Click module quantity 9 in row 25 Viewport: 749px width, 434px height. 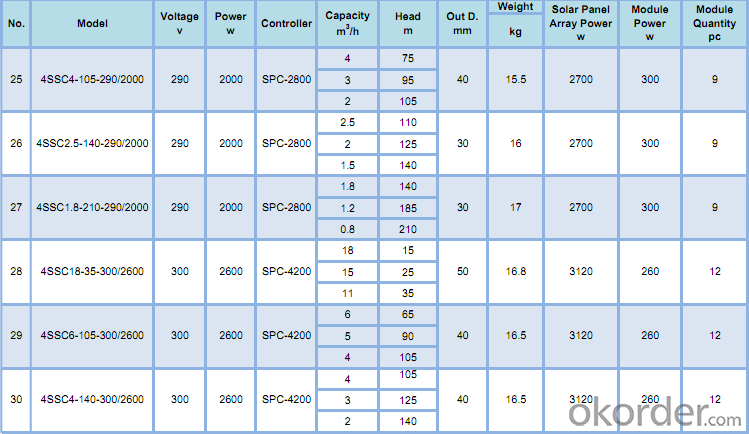715,79
